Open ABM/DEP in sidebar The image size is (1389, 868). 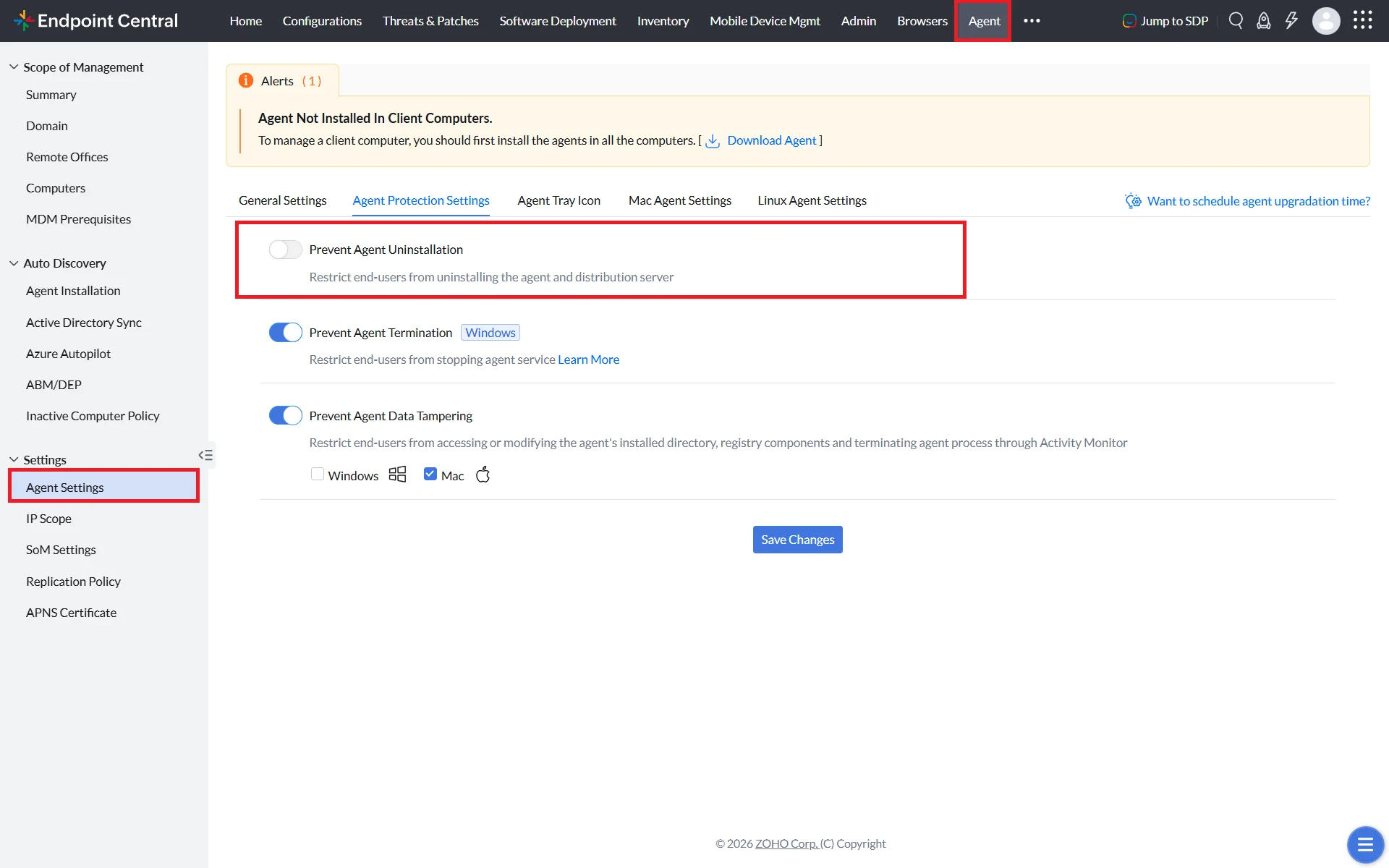54,385
